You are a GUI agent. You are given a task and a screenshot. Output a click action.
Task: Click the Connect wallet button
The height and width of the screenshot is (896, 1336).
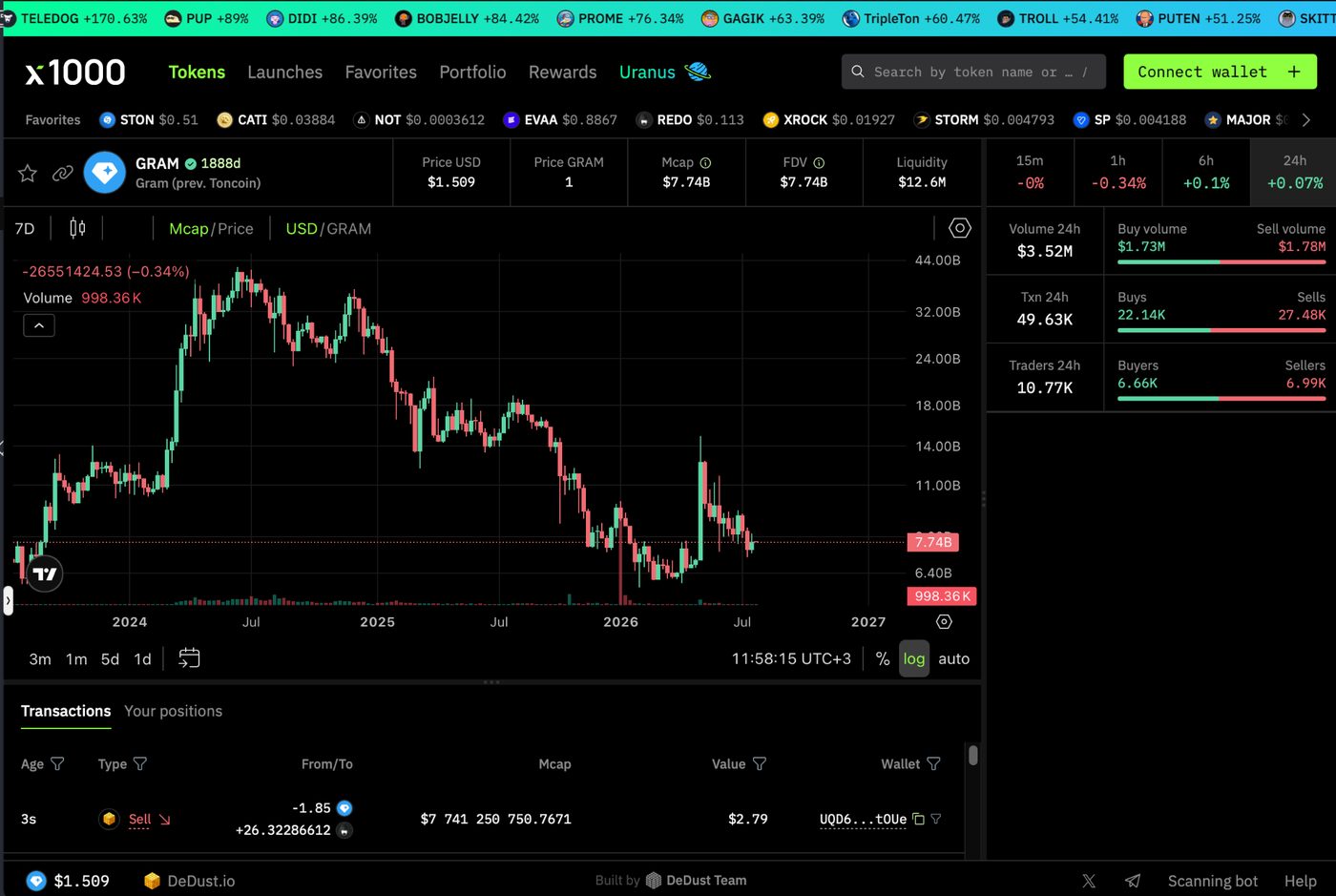pos(1220,72)
